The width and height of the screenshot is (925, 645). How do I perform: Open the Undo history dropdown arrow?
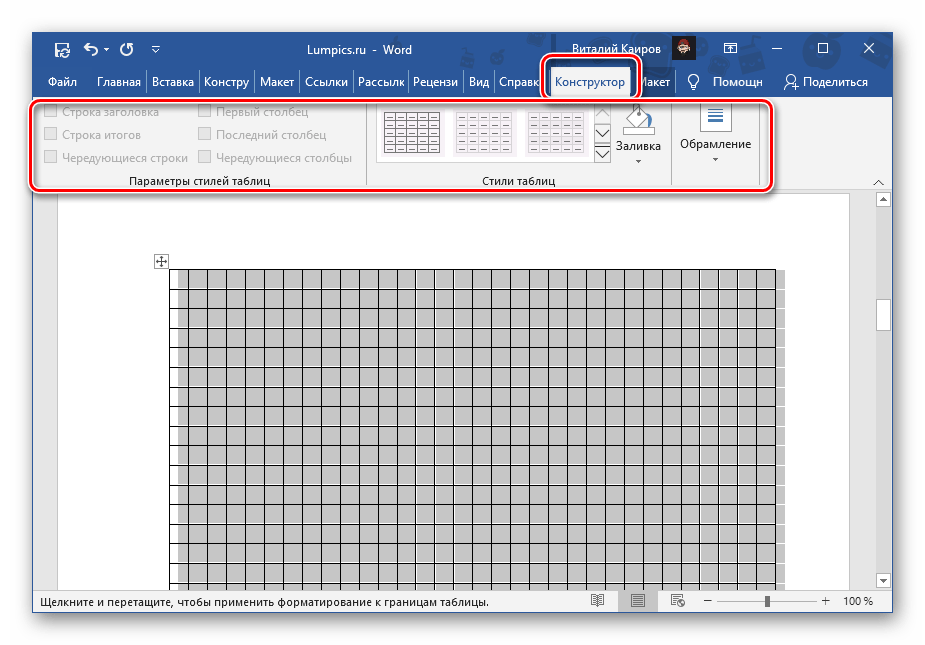pos(107,50)
